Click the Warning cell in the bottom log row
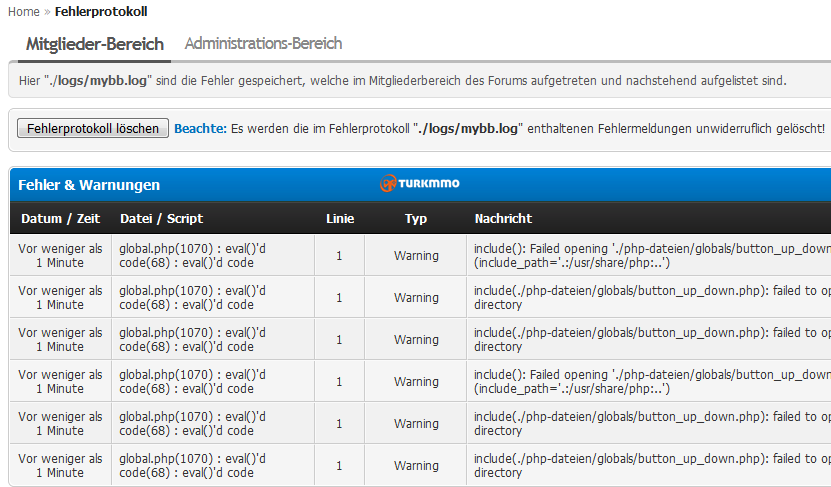 416,465
